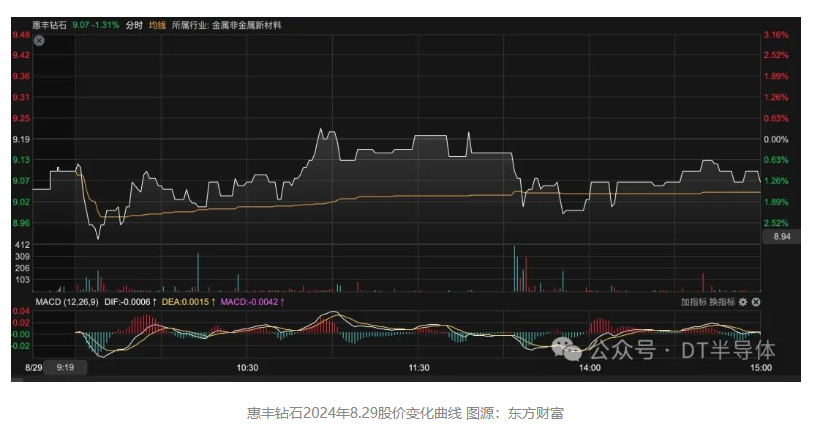Click the 加指标 add indicator button
The width and height of the screenshot is (813, 434).
[x=693, y=302]
